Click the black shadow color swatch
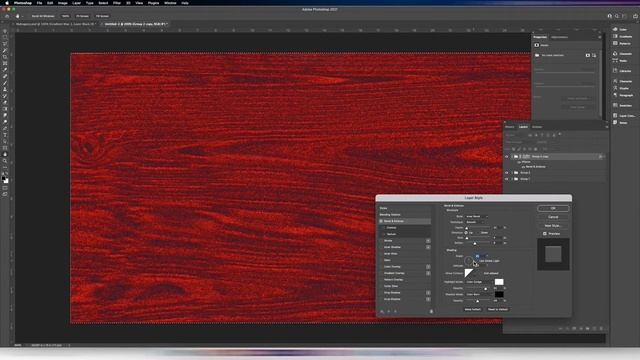The width and height of the screenshot is (640, 360). click(x=499, y=294)
